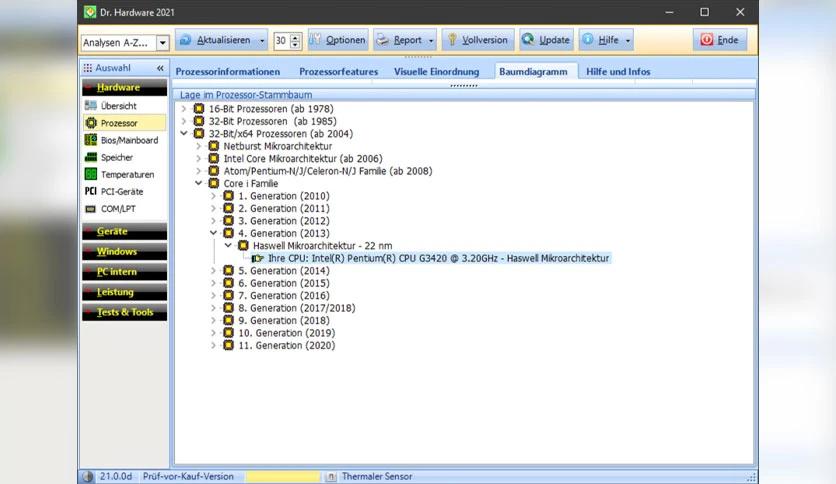Viewport: 836px width, 484px height.
Task: Open the Hilfe und Infos tab
Action: (618, 71)
